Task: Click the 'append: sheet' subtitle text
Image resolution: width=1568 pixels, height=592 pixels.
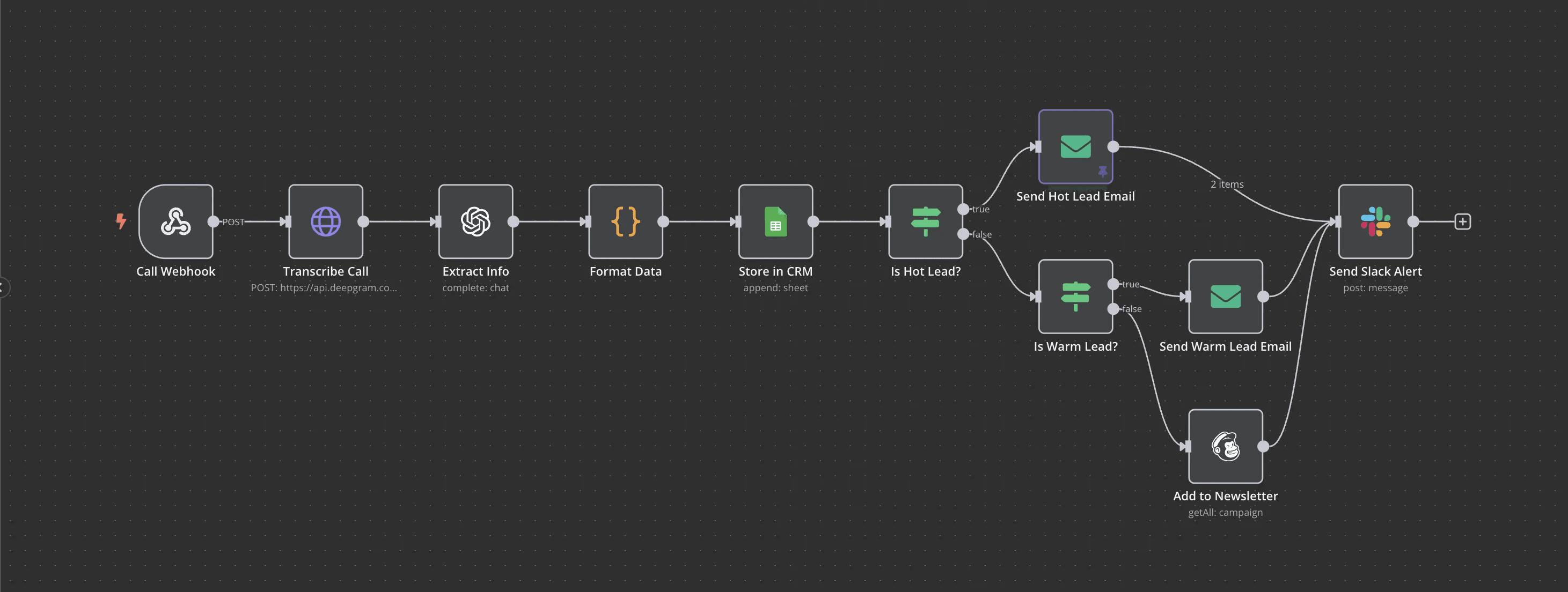Action: pyautogui.click(x=775, y=288)
